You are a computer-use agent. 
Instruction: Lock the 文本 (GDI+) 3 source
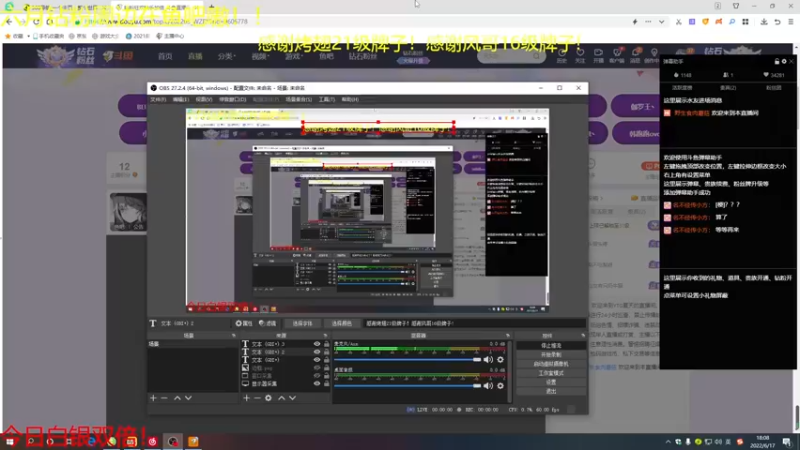click(327, 344)
